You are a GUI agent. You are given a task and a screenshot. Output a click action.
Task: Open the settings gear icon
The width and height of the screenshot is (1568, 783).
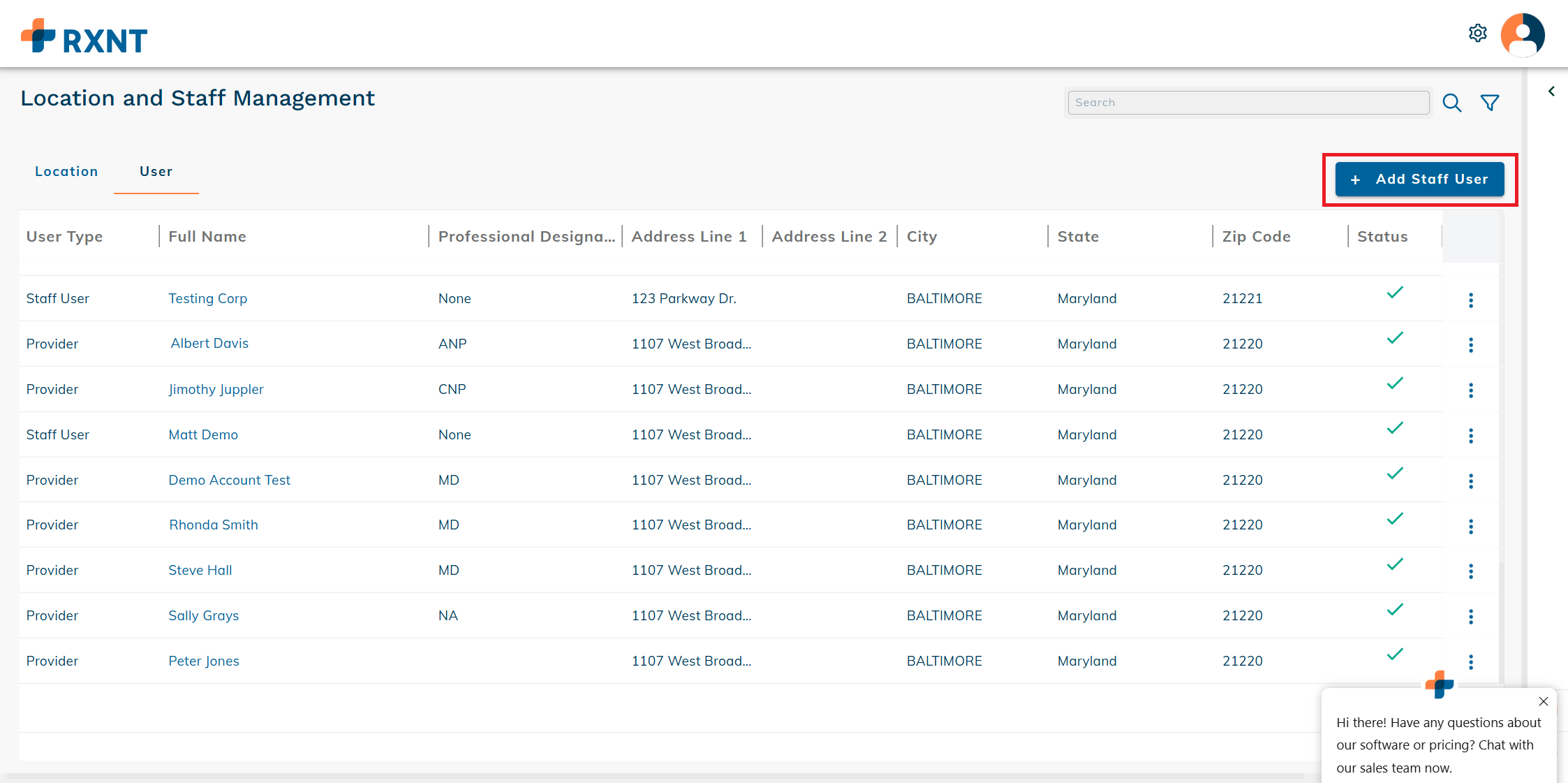(x=1477, y=33)
